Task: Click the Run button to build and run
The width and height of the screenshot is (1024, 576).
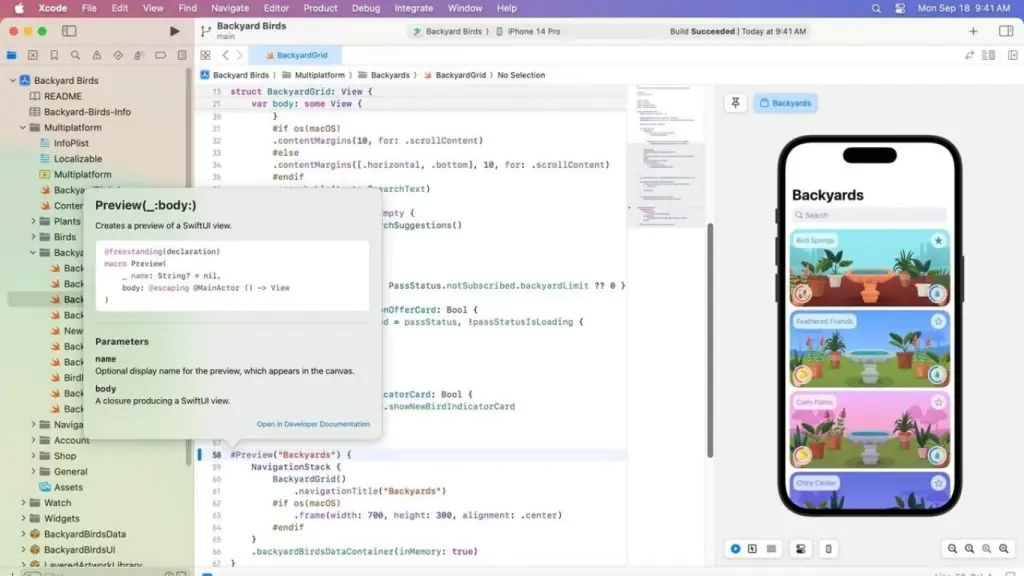Action: point(174,31)
